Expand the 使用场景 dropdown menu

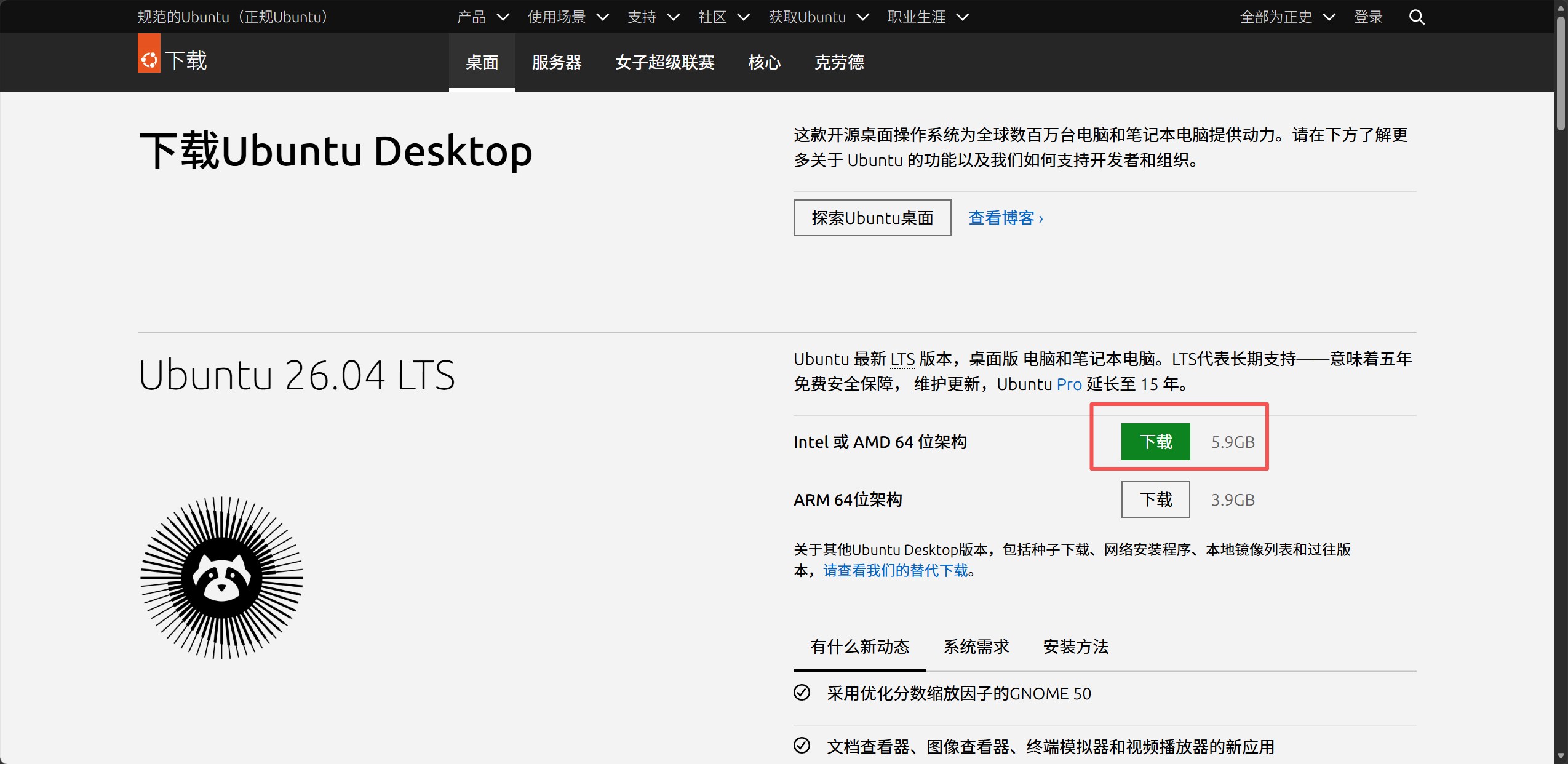coord(568,17)
